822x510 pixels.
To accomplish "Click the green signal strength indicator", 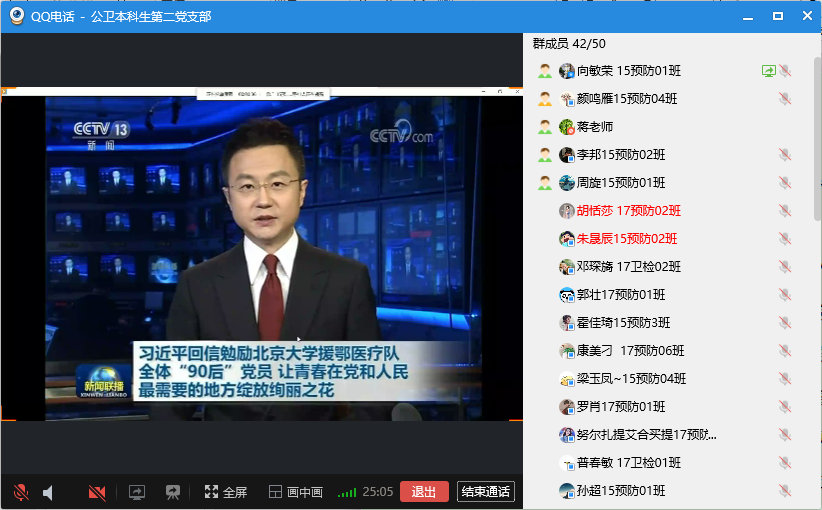I will point(347,492).
